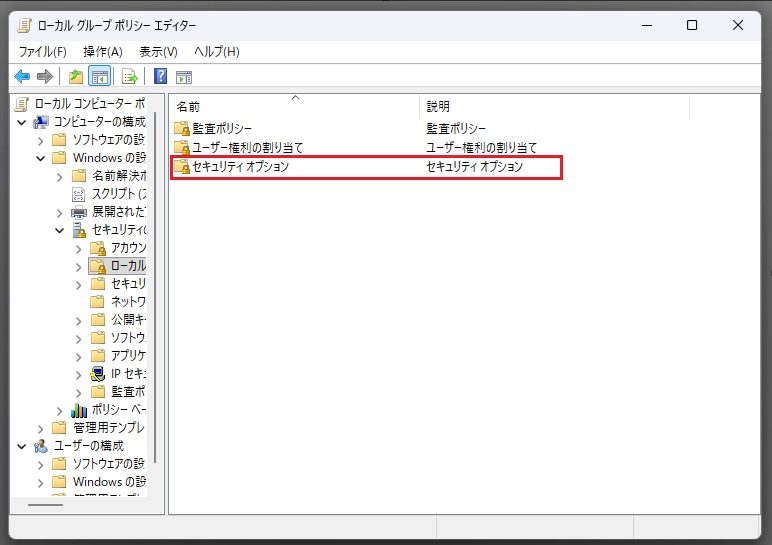The image size is (772, 545).
Task: Sort list by 名前 column header
Action: pyautogui.click(x=294, y=106)
